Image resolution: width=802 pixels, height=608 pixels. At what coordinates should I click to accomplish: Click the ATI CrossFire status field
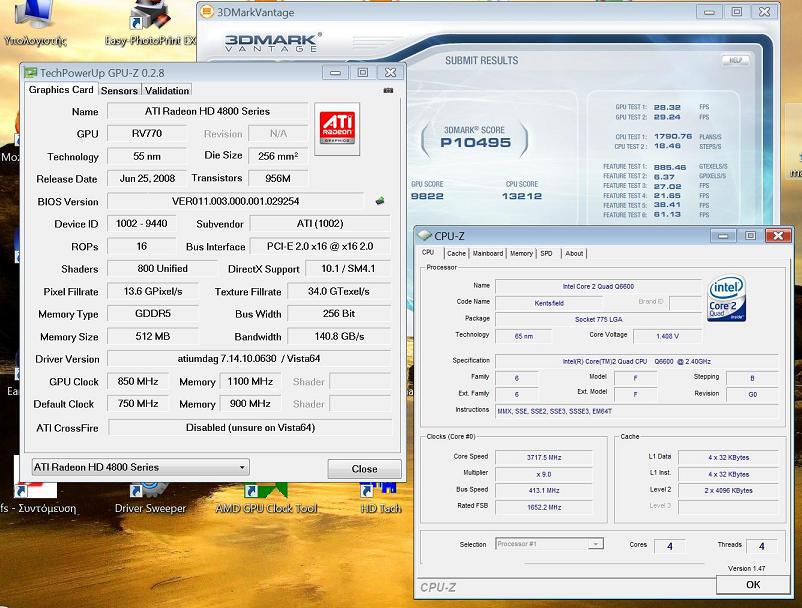coord(250,427)
